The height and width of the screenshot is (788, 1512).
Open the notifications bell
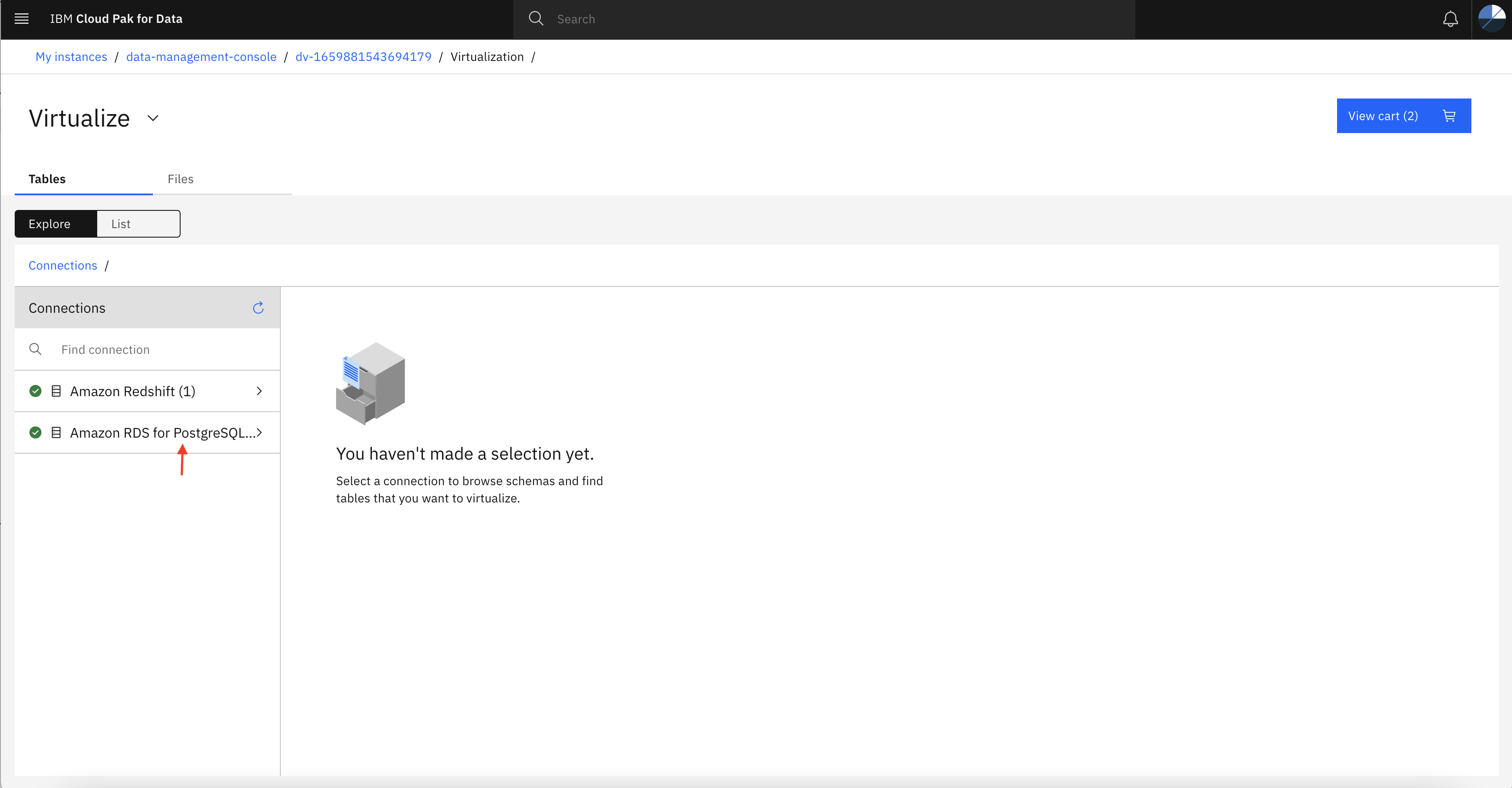pos(1450,19)
